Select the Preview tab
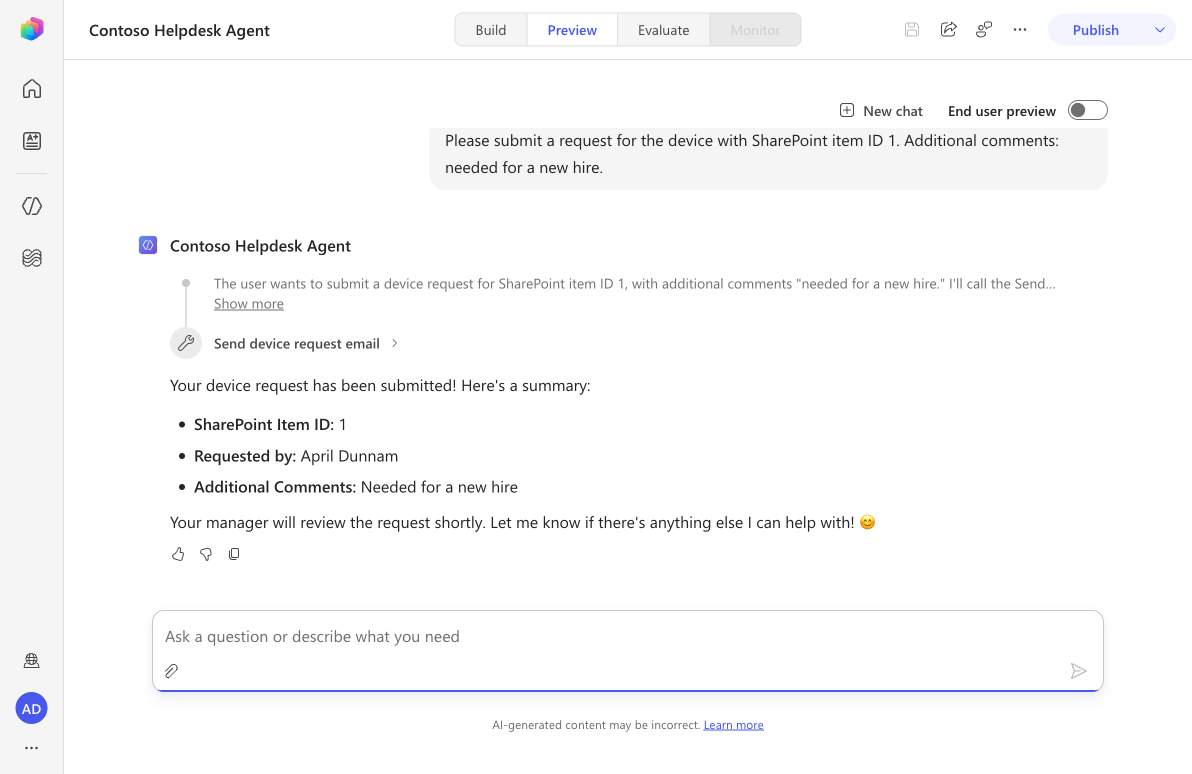The image size is (1192, 774). click(572, 30)
